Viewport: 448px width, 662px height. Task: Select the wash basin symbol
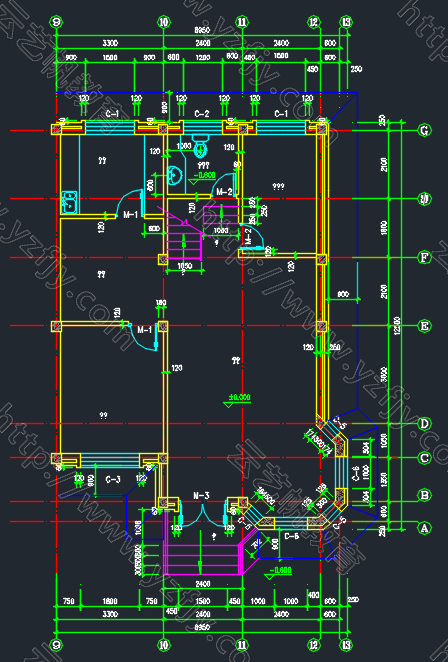coord(174,176)
